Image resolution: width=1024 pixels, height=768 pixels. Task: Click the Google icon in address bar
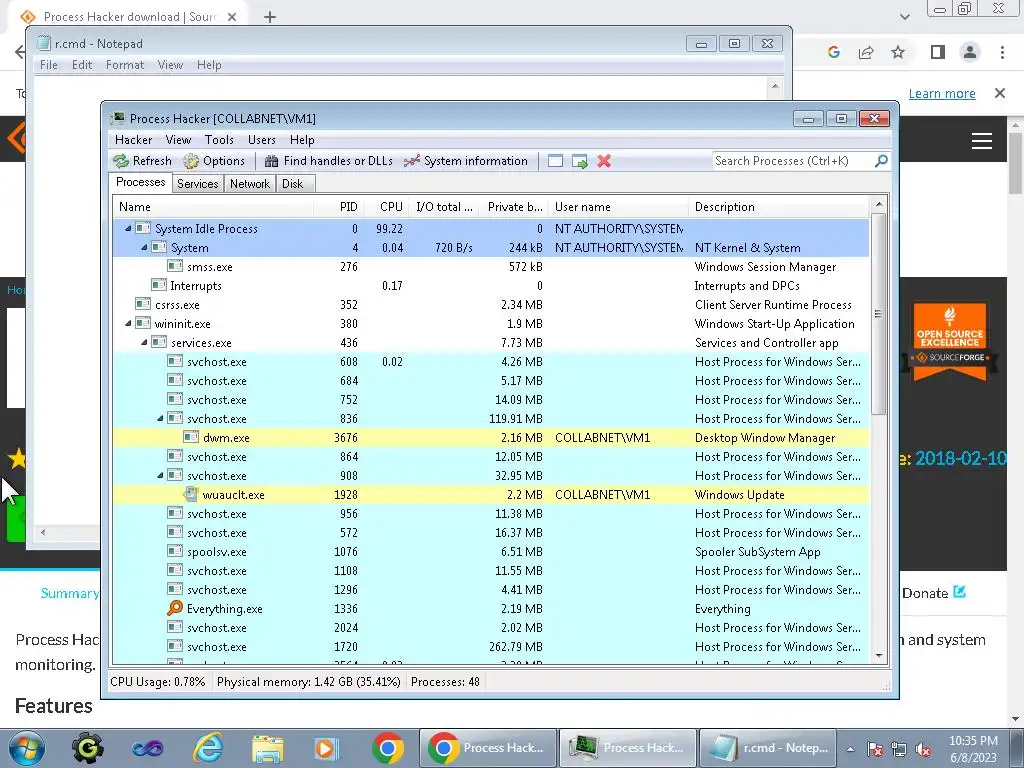[833, 52]
